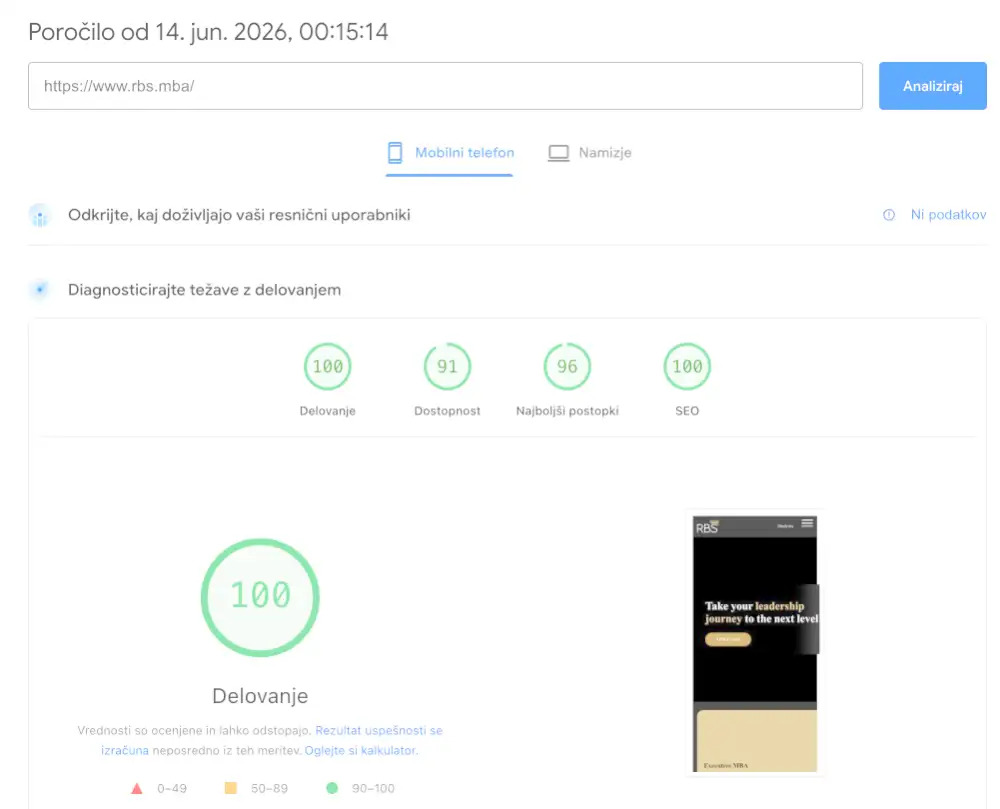The image size is (1000, 809).
Task: Switch to the Namizje tab
Action: (x=590, y=154)
